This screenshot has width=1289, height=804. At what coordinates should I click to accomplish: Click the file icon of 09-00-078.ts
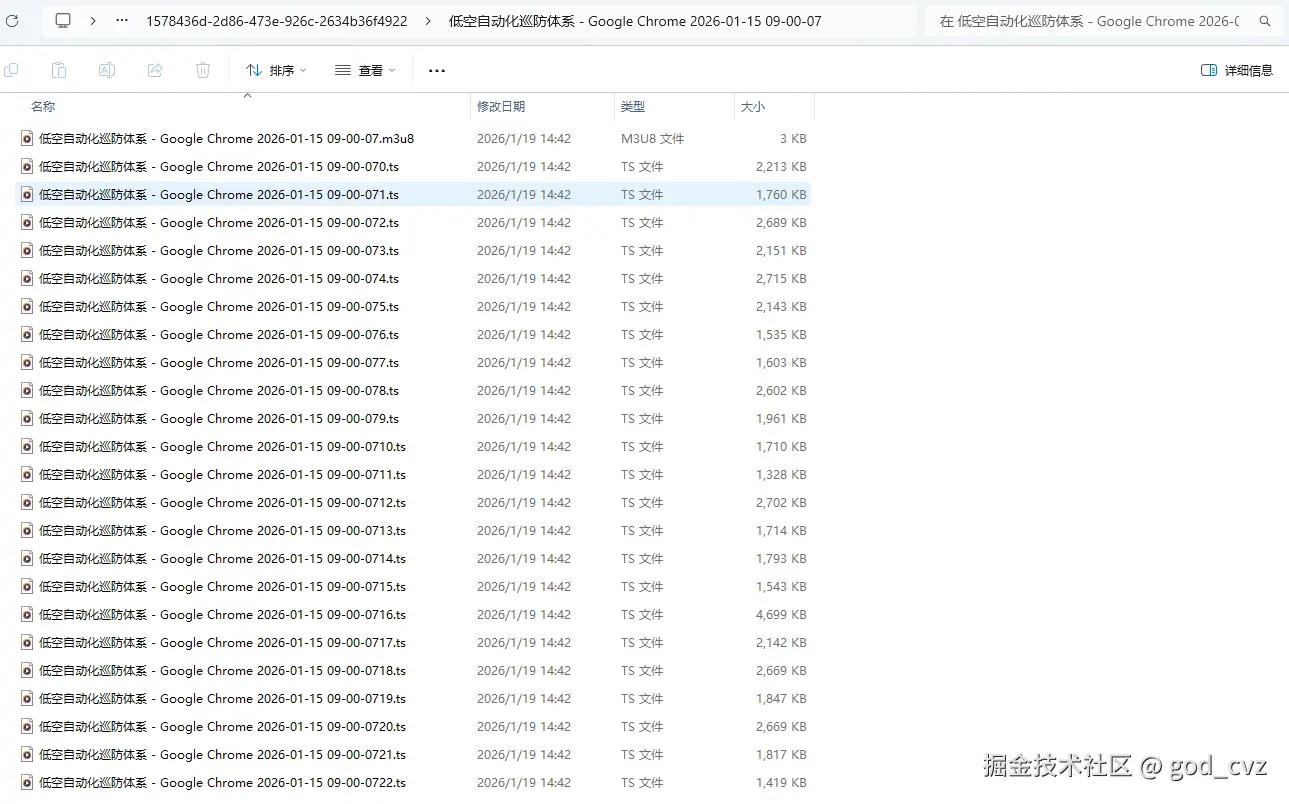pos(27,391)
